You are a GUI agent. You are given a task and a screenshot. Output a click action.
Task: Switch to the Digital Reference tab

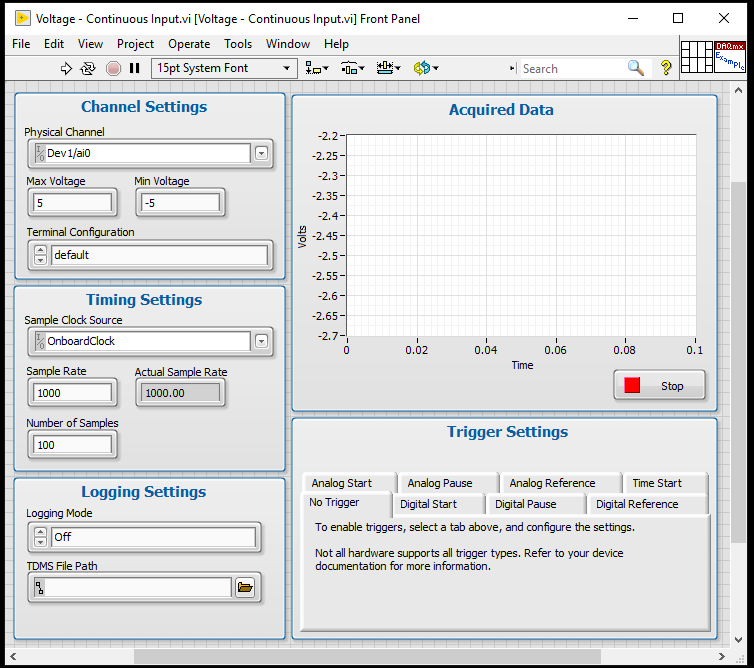tap(646, 504)
